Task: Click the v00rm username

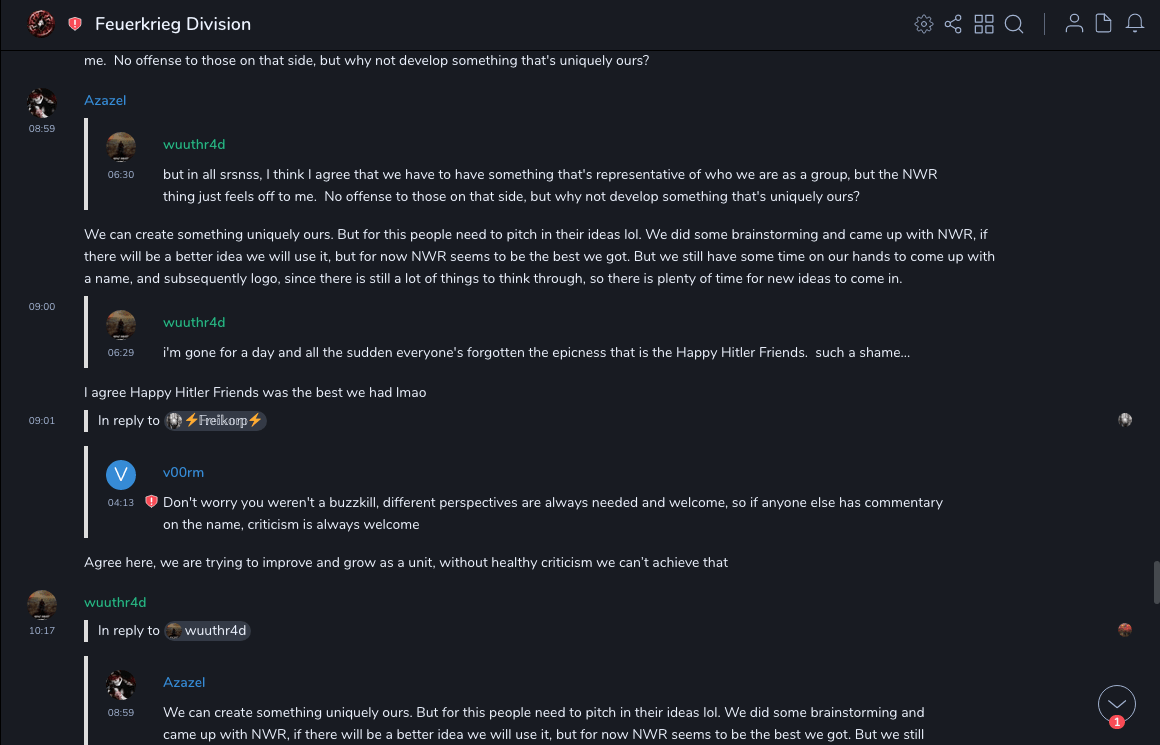Action: [183, 472]
